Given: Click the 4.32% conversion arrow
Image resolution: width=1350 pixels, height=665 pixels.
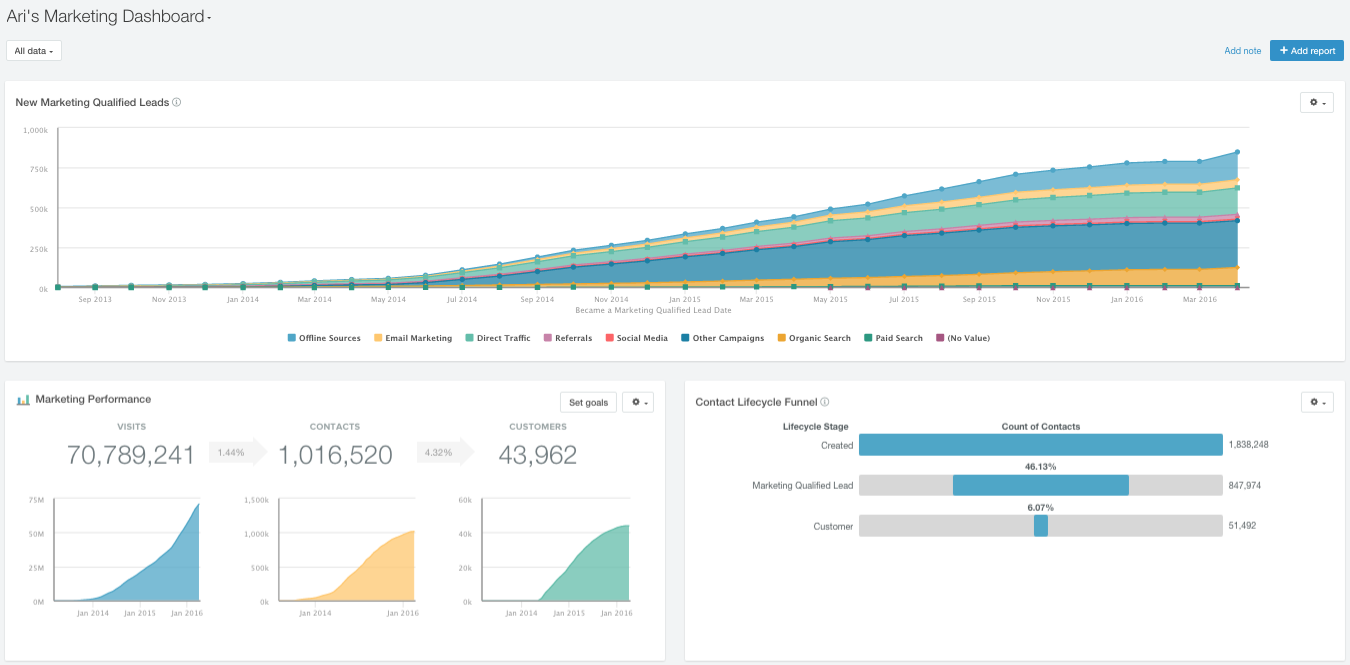Looking at the screenshot, I should point(446,453).
